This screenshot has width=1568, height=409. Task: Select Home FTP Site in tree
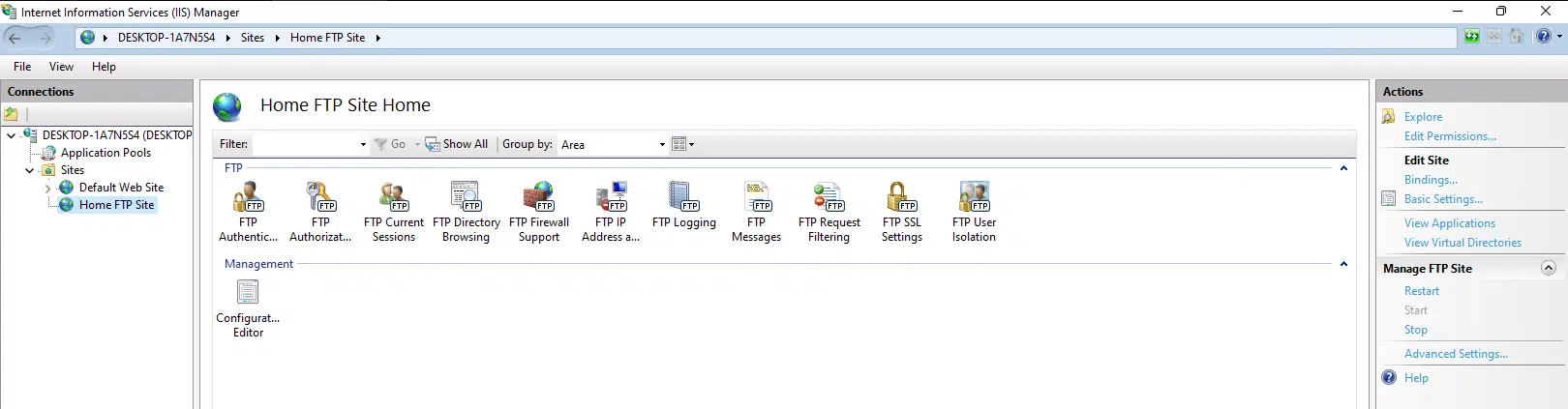coord(116,205)
